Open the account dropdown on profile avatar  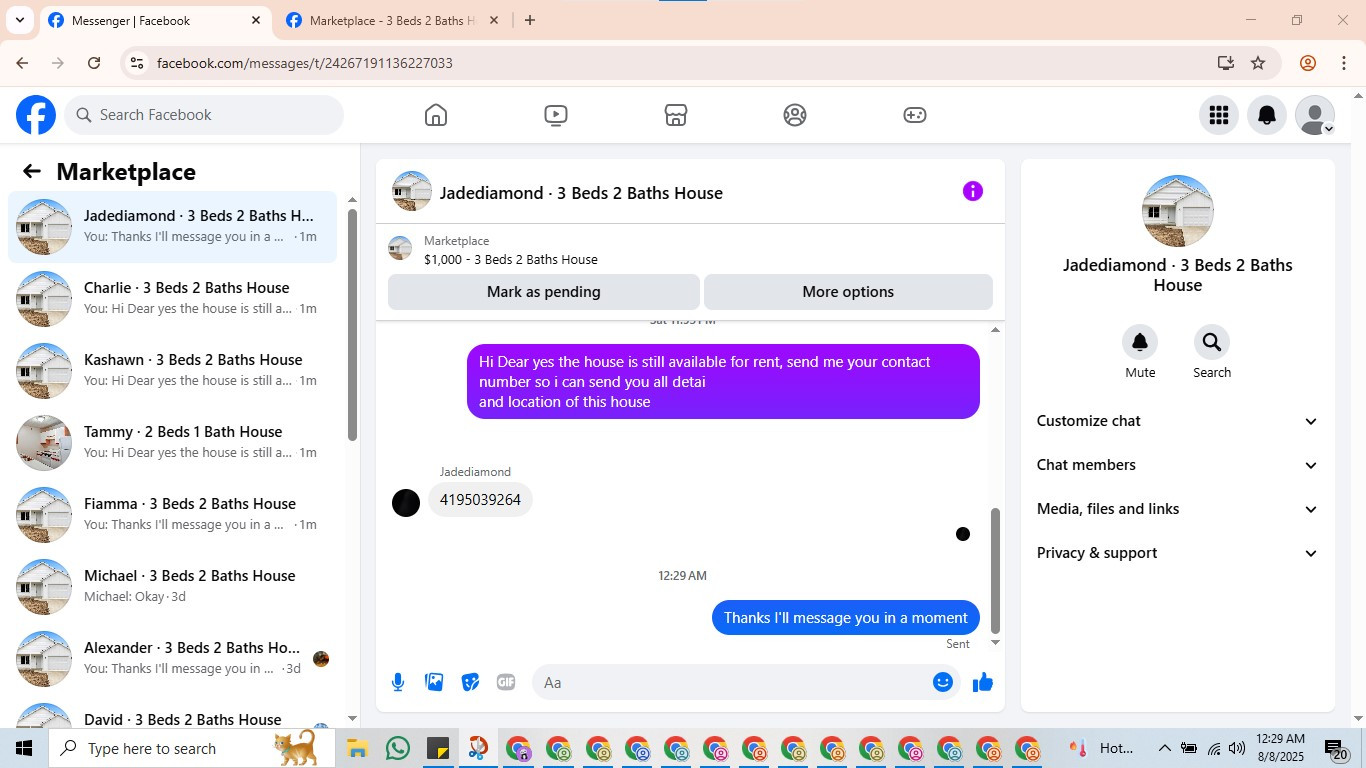1315,115
